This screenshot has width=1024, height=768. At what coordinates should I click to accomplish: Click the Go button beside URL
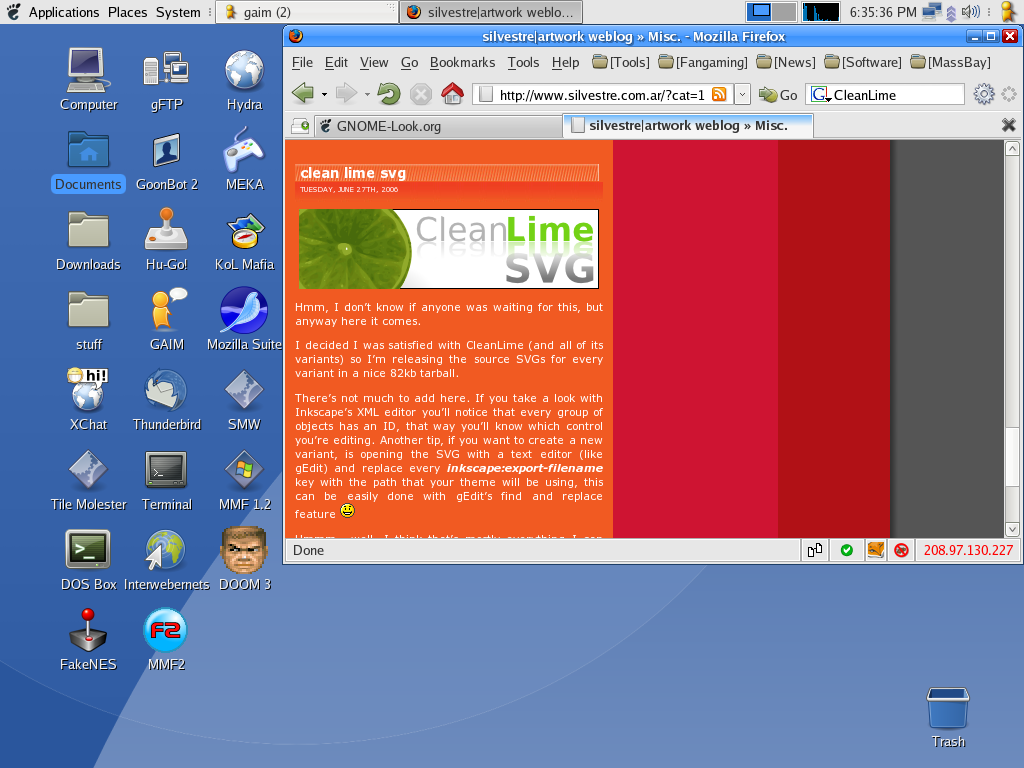point(778,95)
